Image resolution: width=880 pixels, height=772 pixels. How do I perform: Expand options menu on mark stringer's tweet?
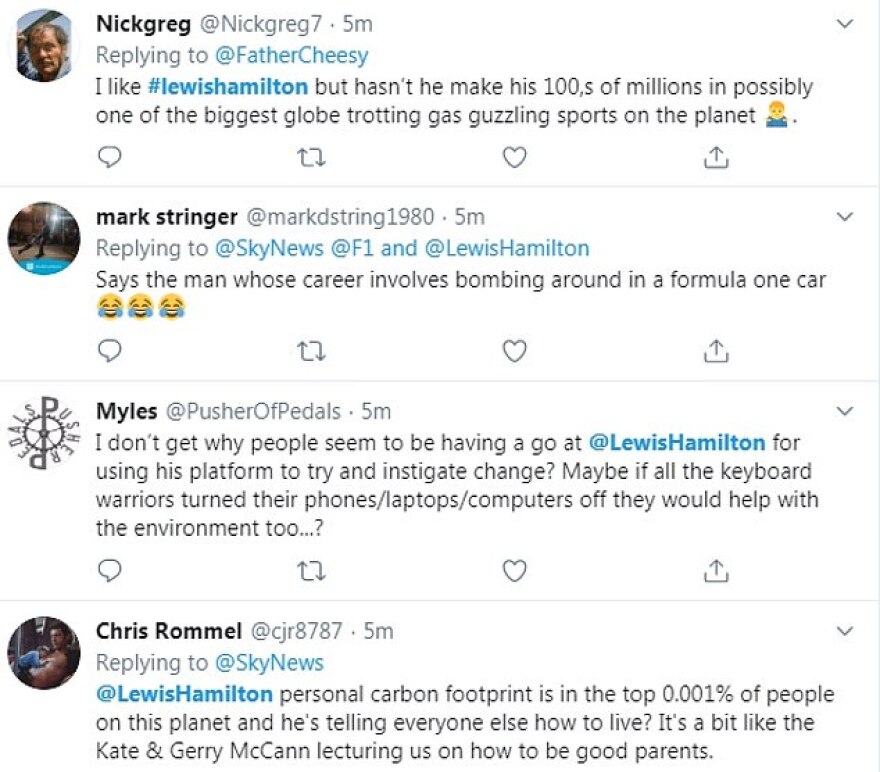pyautogui.click(x=845, y=217)
